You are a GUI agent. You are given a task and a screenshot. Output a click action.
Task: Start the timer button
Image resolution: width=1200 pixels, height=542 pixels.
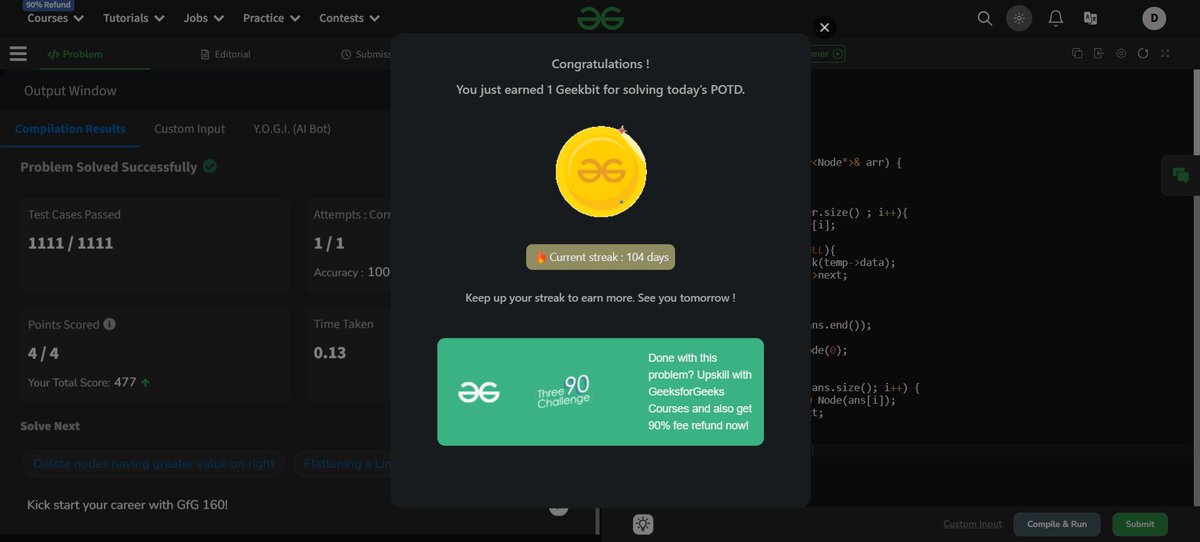(x=828, y=54)
